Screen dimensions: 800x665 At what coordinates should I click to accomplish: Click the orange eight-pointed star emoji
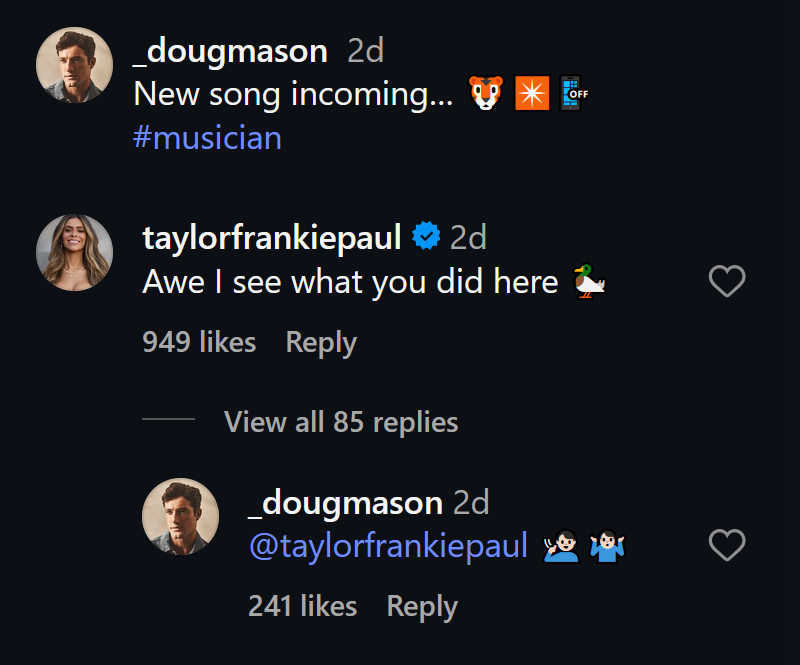pos(532,93)
